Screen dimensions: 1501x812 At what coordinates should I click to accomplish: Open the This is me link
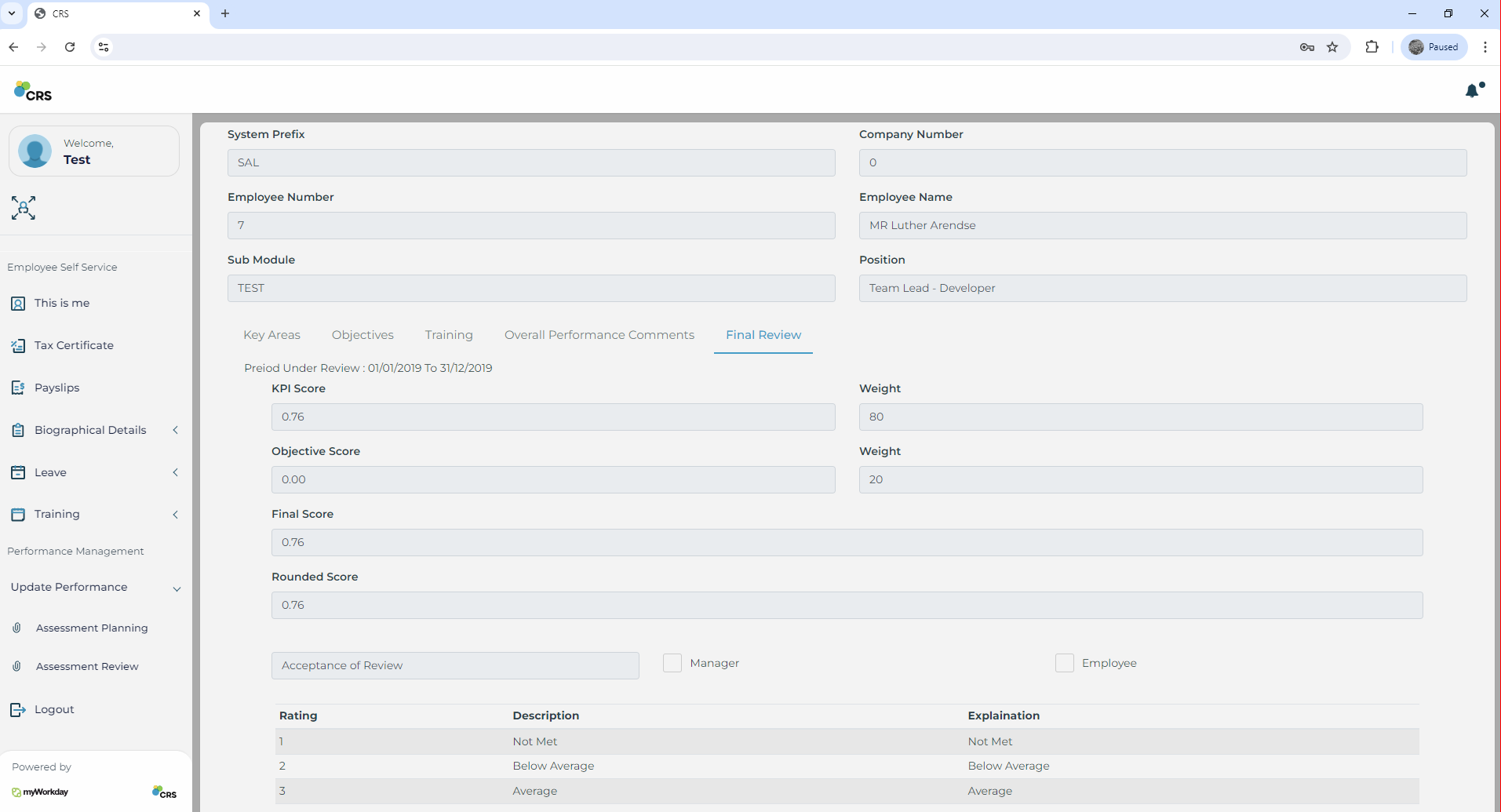tap(62, 303)
